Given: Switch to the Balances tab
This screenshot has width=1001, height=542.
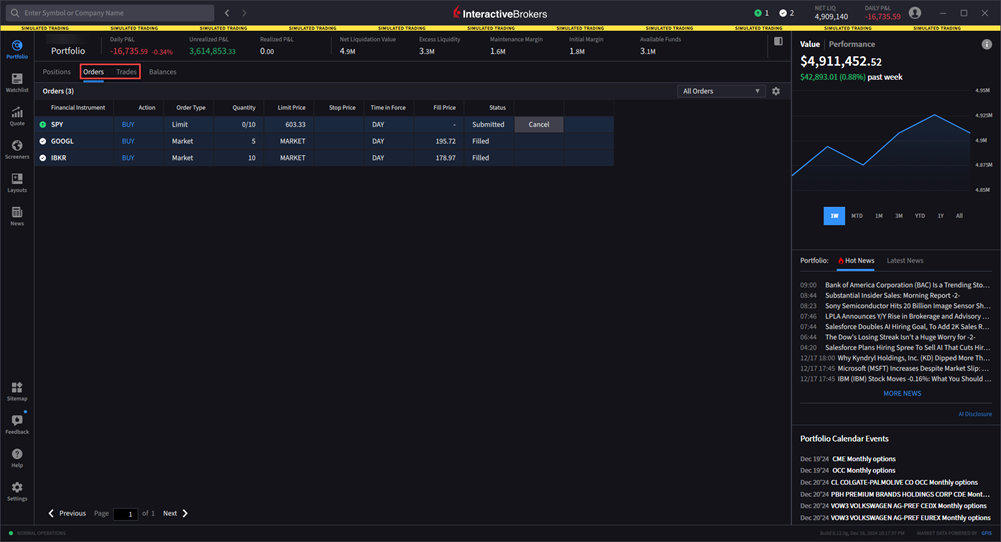Looking at the screenshot, I should 163,72.
